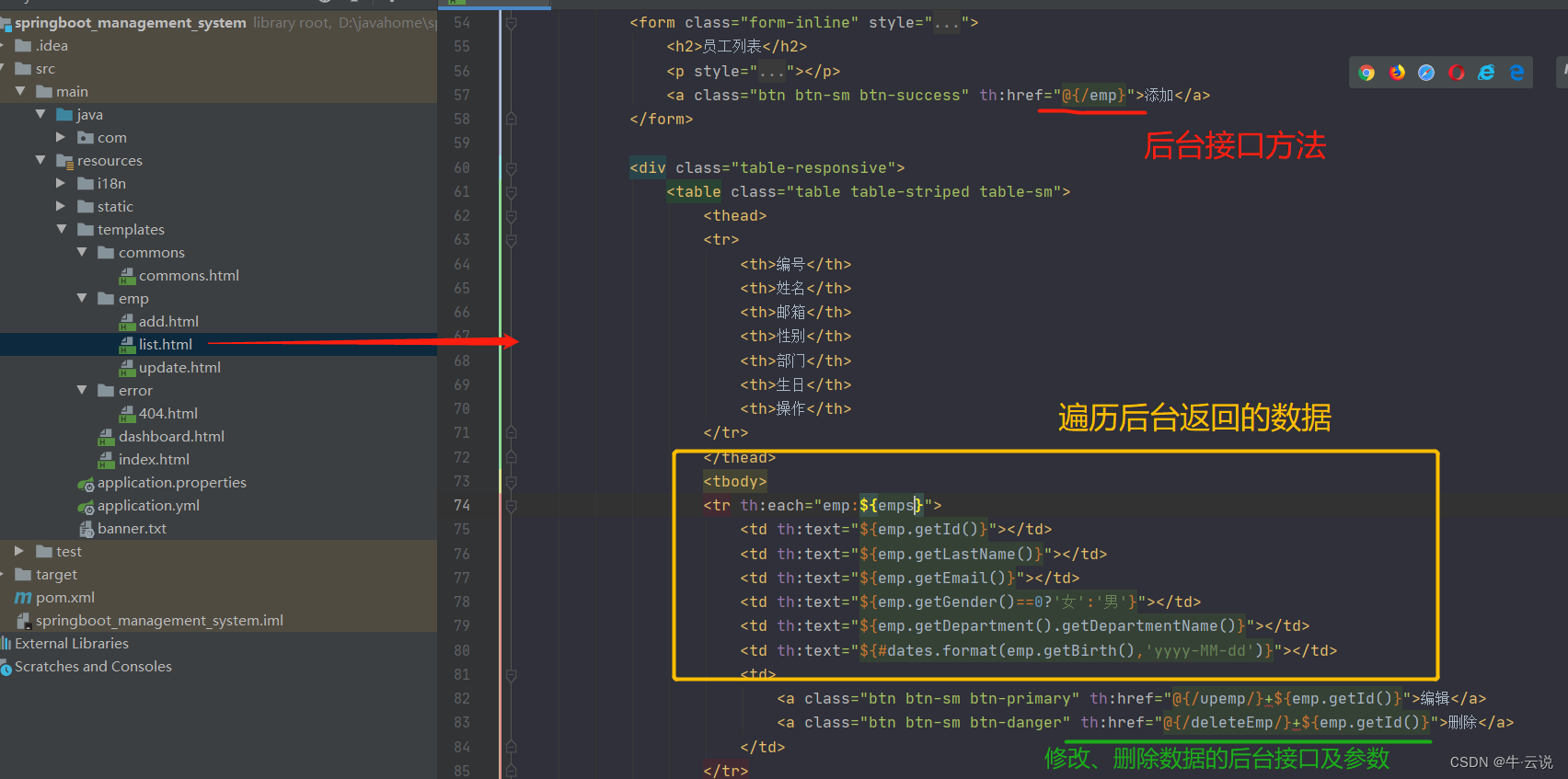Collapse the java folder tree node
Screen dimensions: 1568x779
click(40, 114)
